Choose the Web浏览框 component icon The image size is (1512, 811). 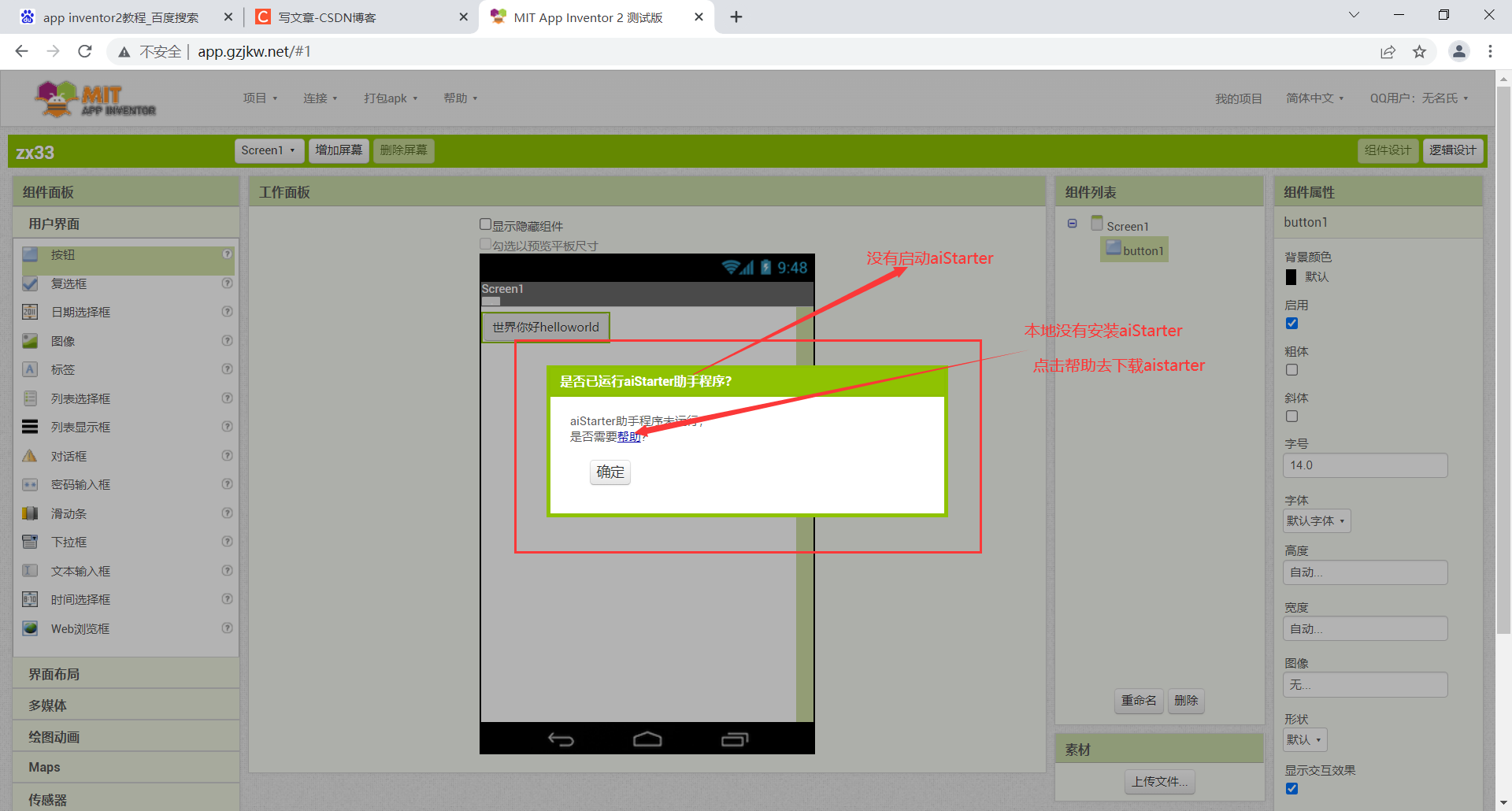tap(30, 628)
